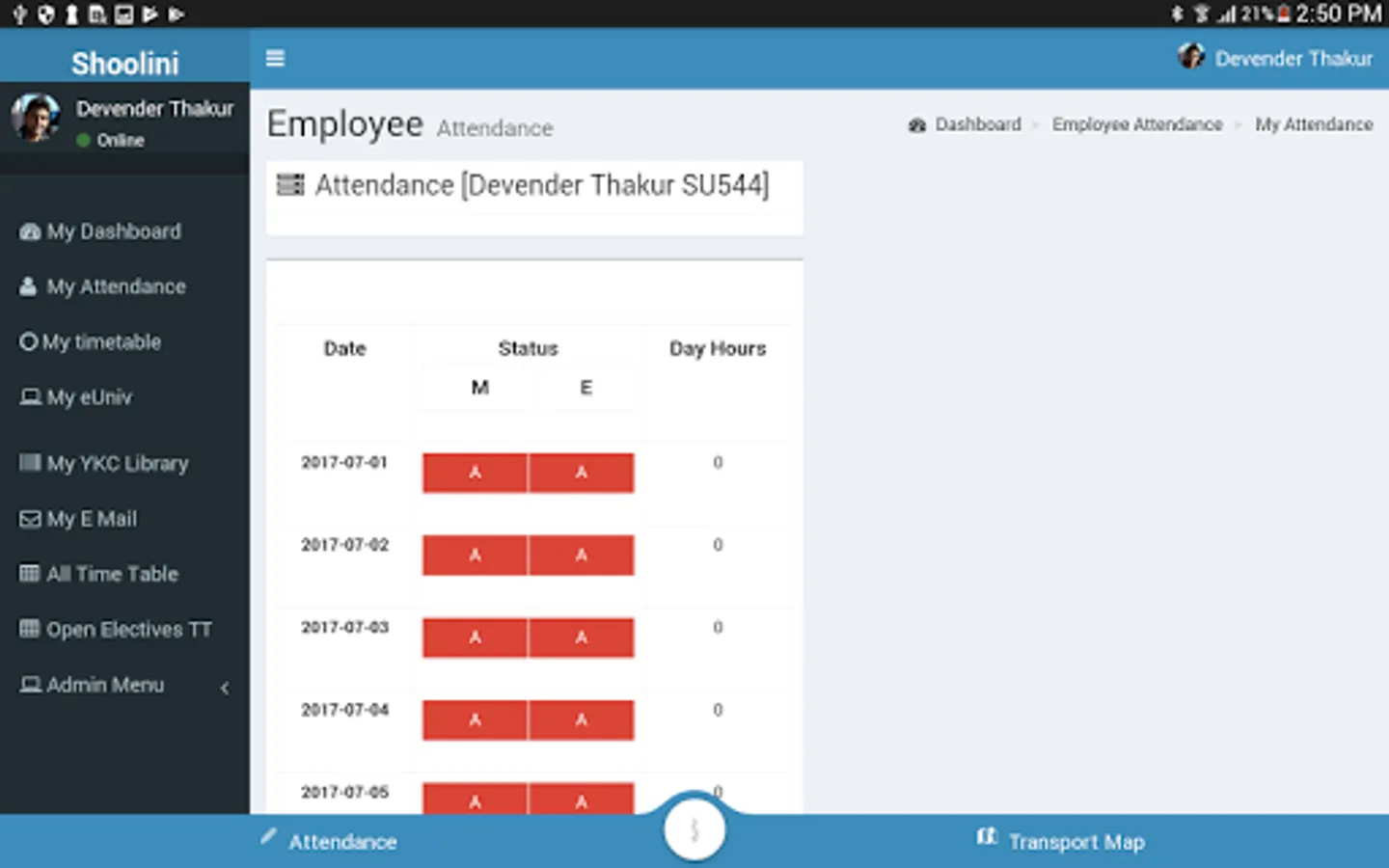The width and height of the screenshot is (1389, 868).
Task: Open Attendance tab in bottom bar
Action: 342,842
